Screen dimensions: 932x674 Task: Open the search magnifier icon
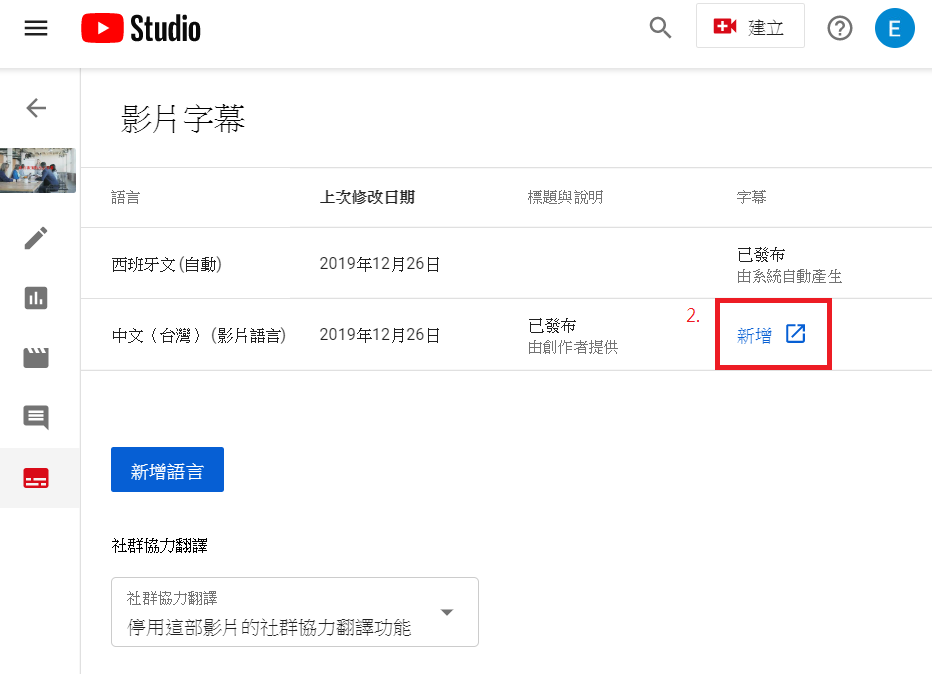660,27
